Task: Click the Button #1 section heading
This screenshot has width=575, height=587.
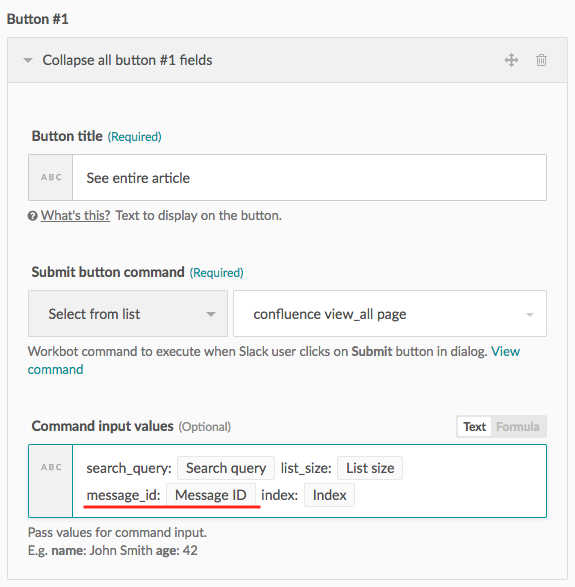Action: [x=37, y=19]
